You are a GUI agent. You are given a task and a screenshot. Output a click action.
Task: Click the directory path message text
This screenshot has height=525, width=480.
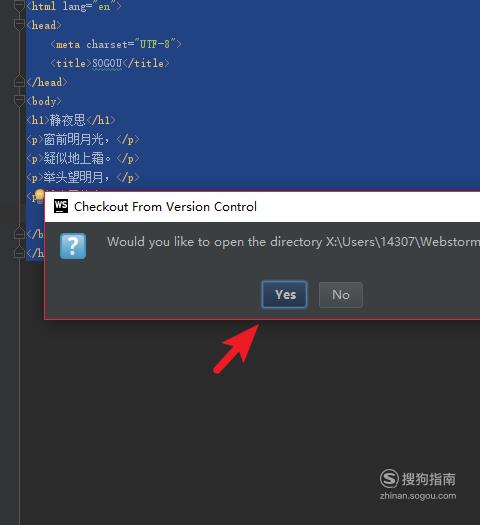click(x=293, y=242)
